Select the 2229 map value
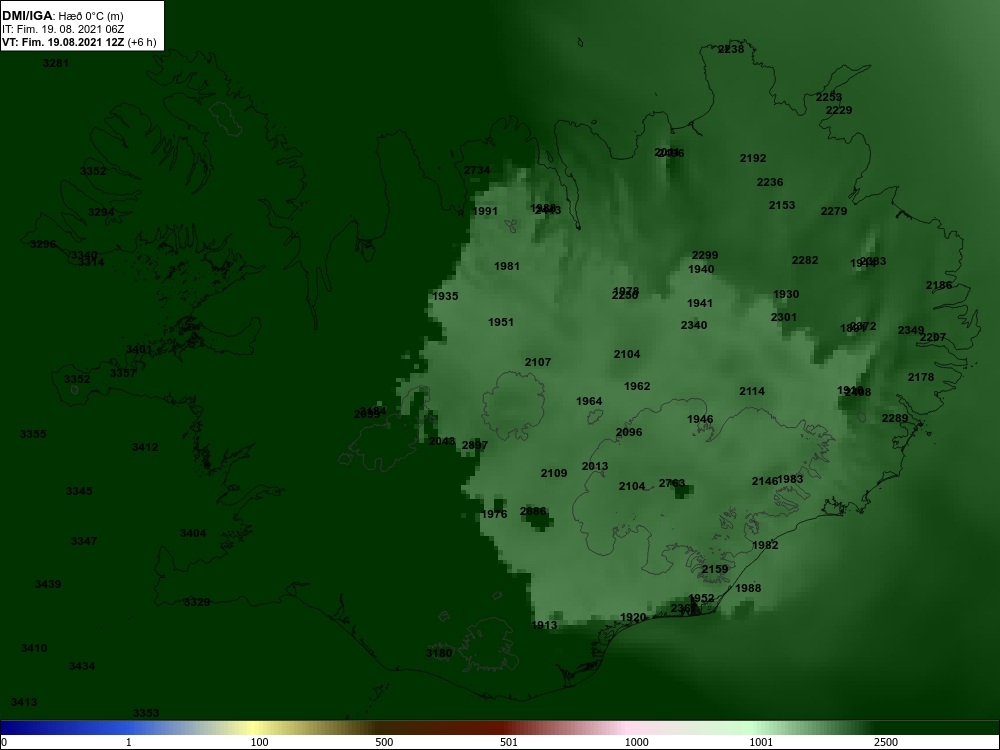Image resolution: width=1000 pixels, height=750 pixels. 839,110
